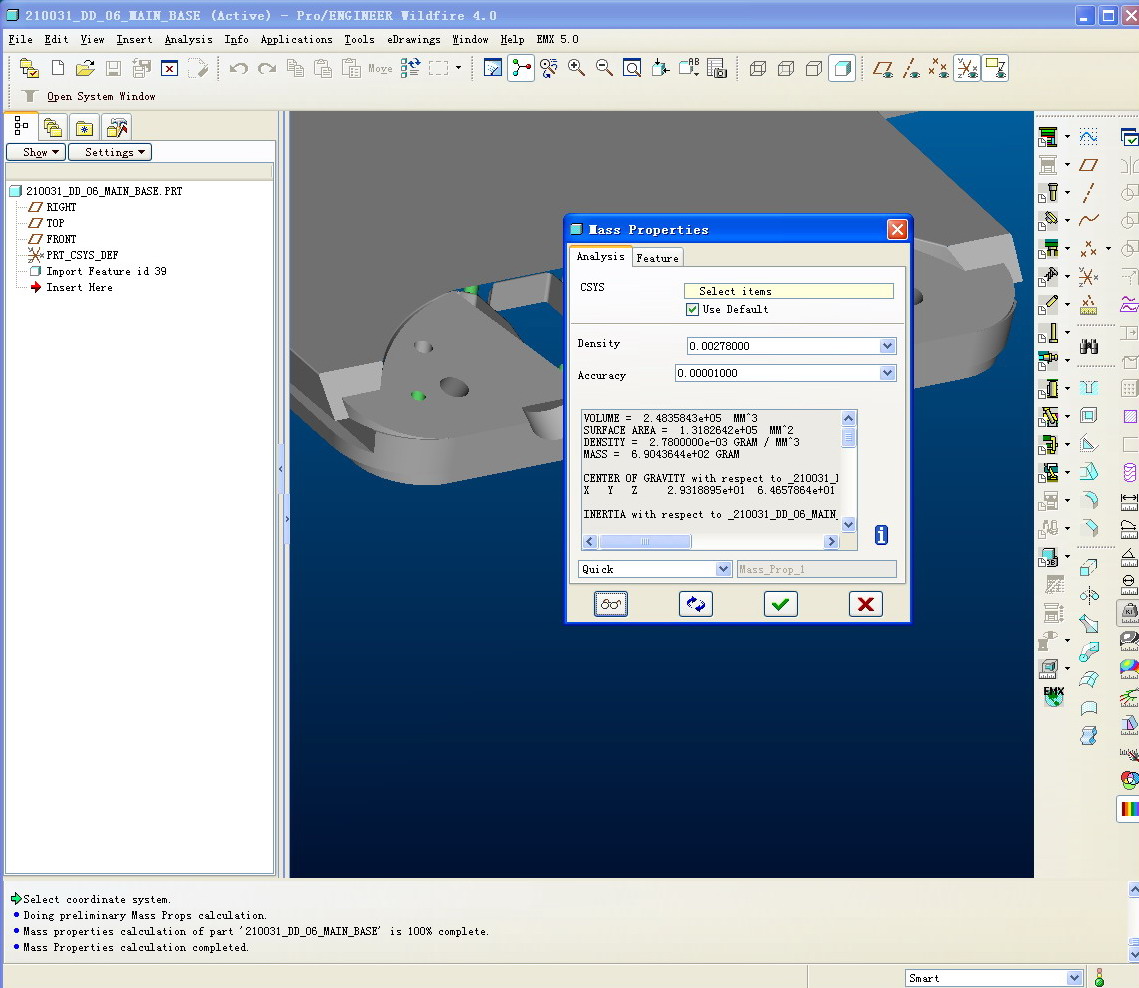Screen dimensions: 1139x988
Task: Click the Refit view icon
Action: (x=632, y=68)
